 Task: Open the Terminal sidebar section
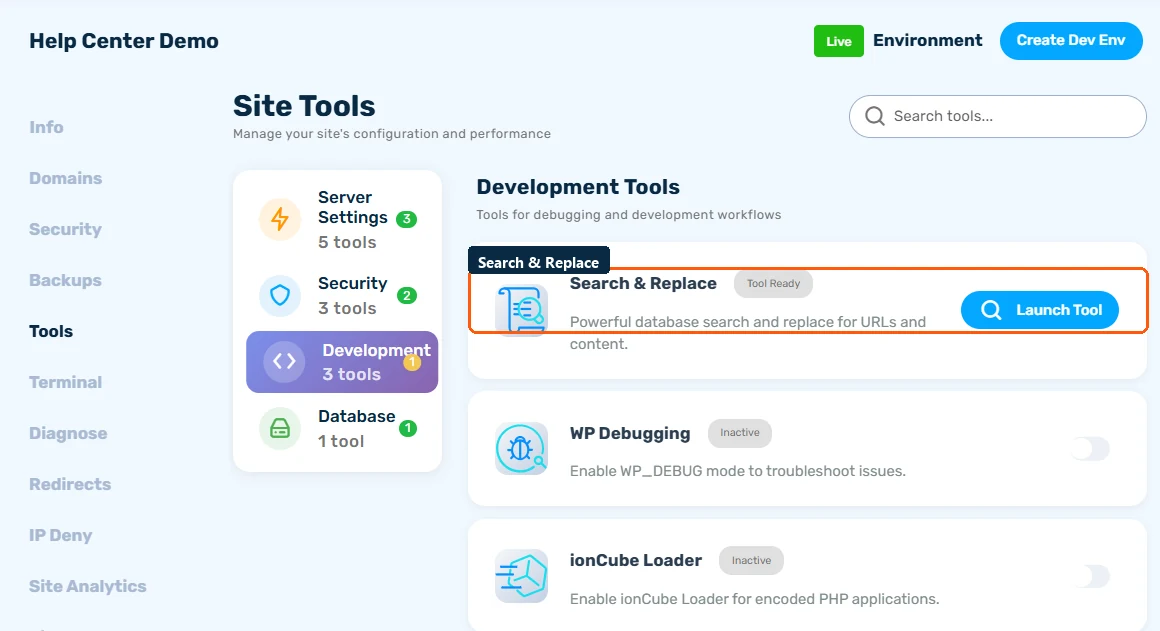click(x=65, y=382)
